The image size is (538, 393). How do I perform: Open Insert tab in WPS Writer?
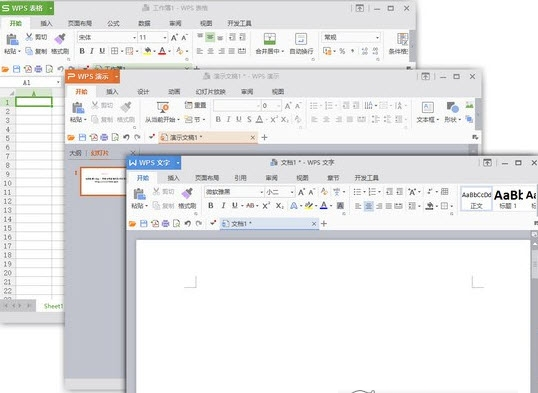173,178
